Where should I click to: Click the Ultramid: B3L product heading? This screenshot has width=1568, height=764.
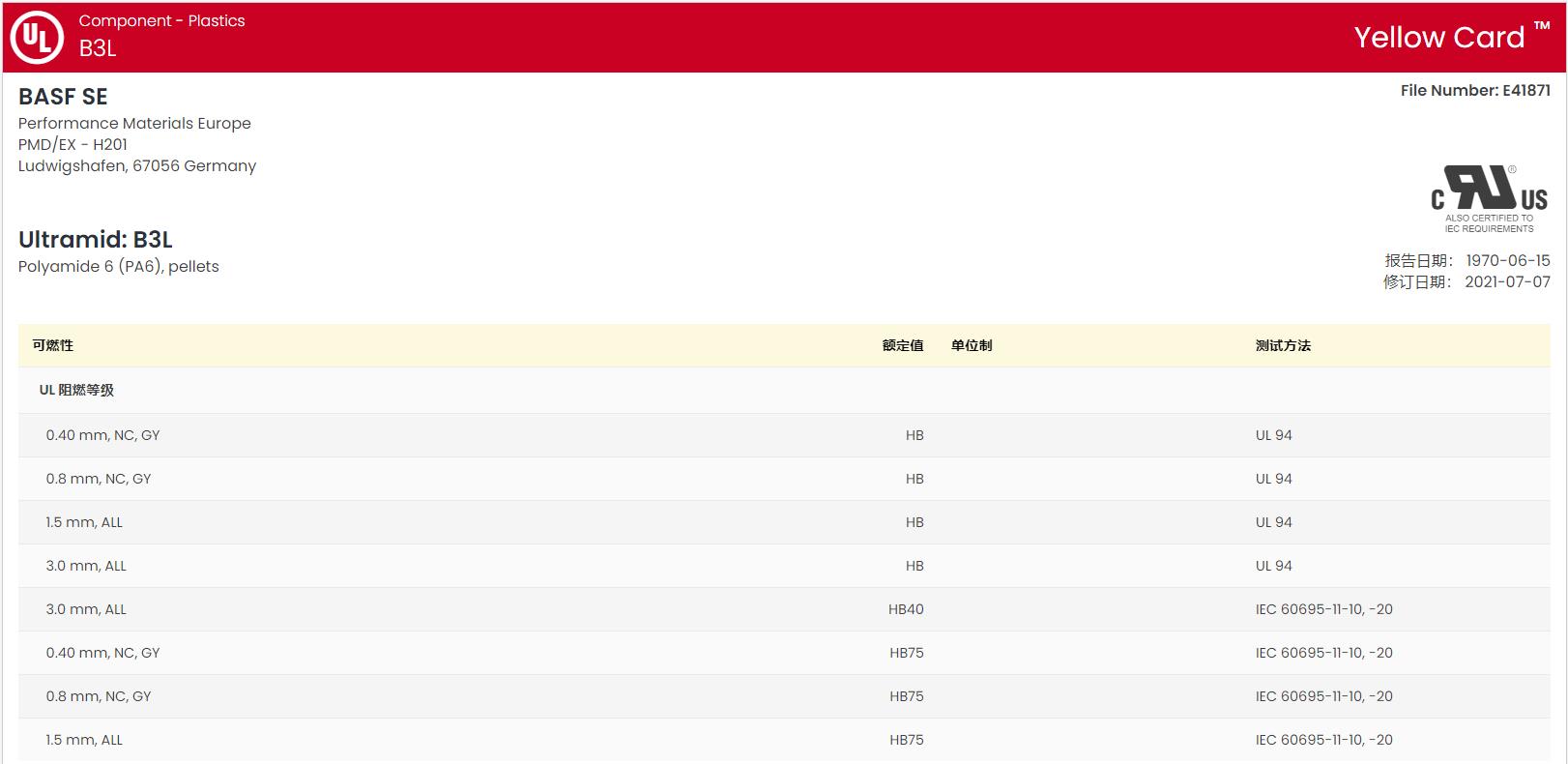(x=95, y=240)
